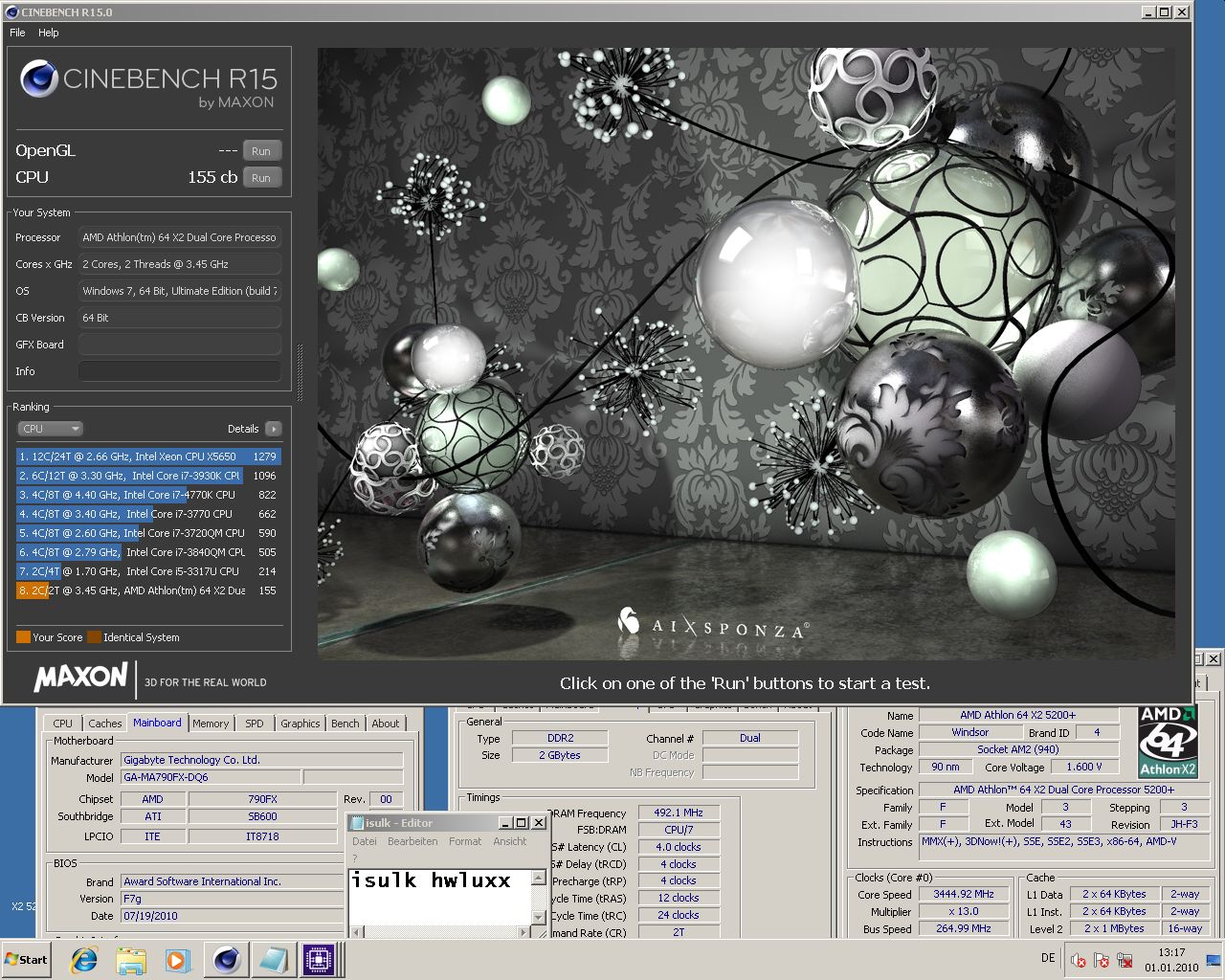Open Ansicht menu in isulk Editor

coord(510,841)
